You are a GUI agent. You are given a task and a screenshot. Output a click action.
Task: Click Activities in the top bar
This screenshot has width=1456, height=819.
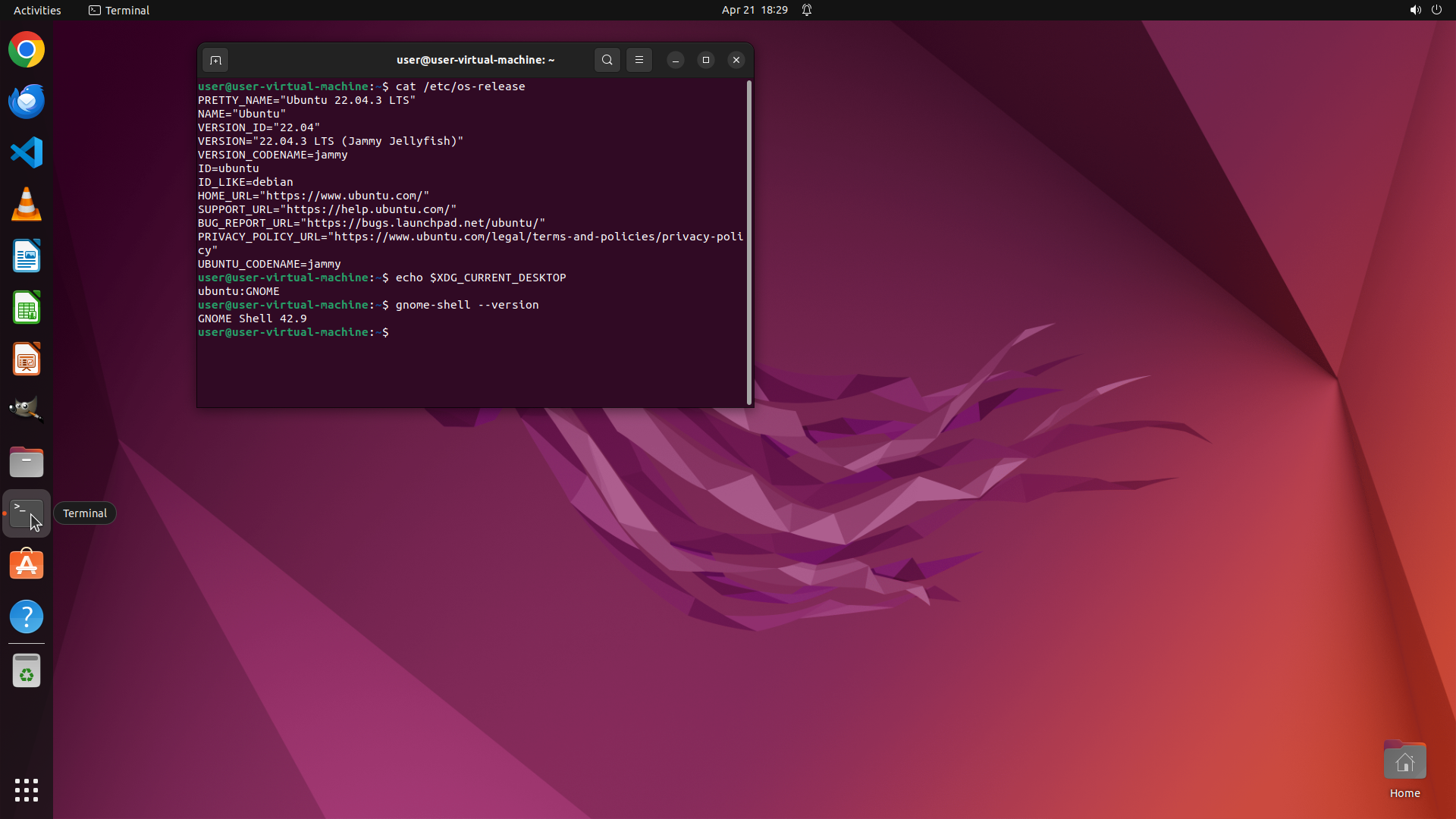(37, 10)
